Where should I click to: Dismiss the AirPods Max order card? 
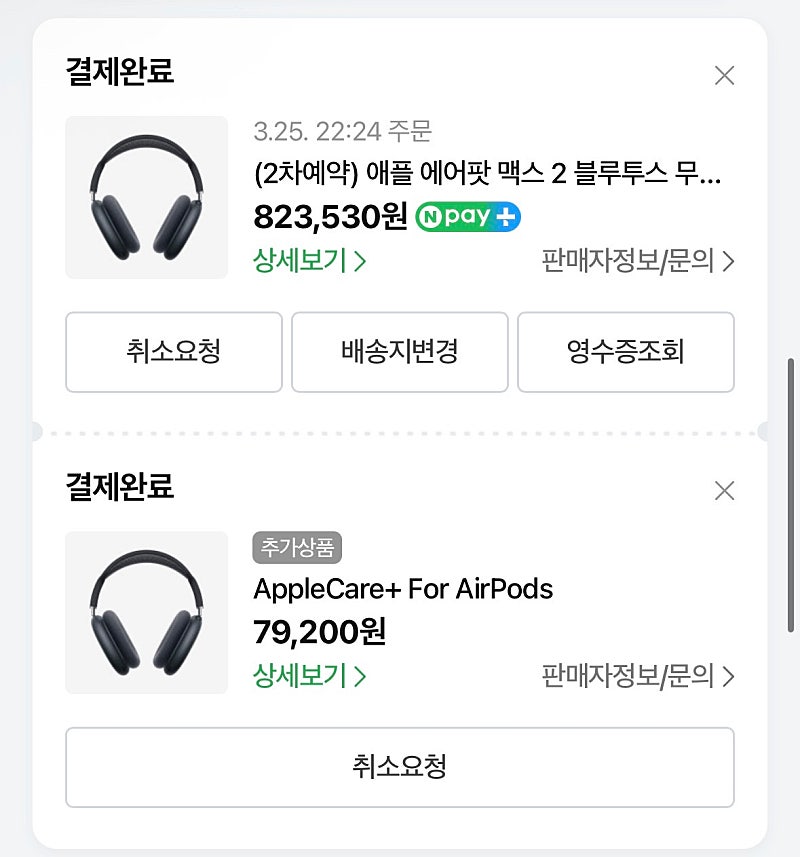point(724,75)
